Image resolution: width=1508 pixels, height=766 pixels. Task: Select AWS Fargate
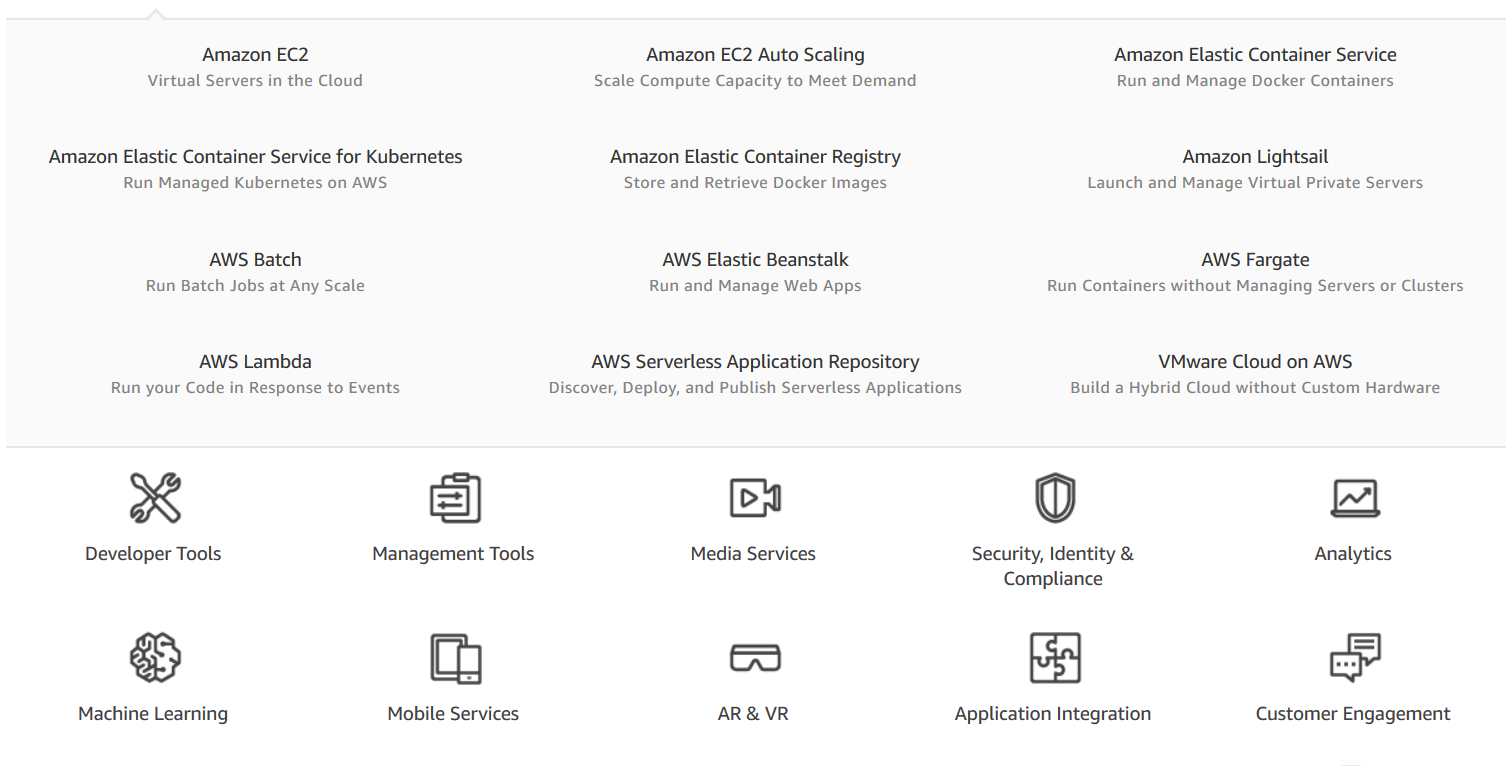pyautogui.click(x=1255, y=259)
